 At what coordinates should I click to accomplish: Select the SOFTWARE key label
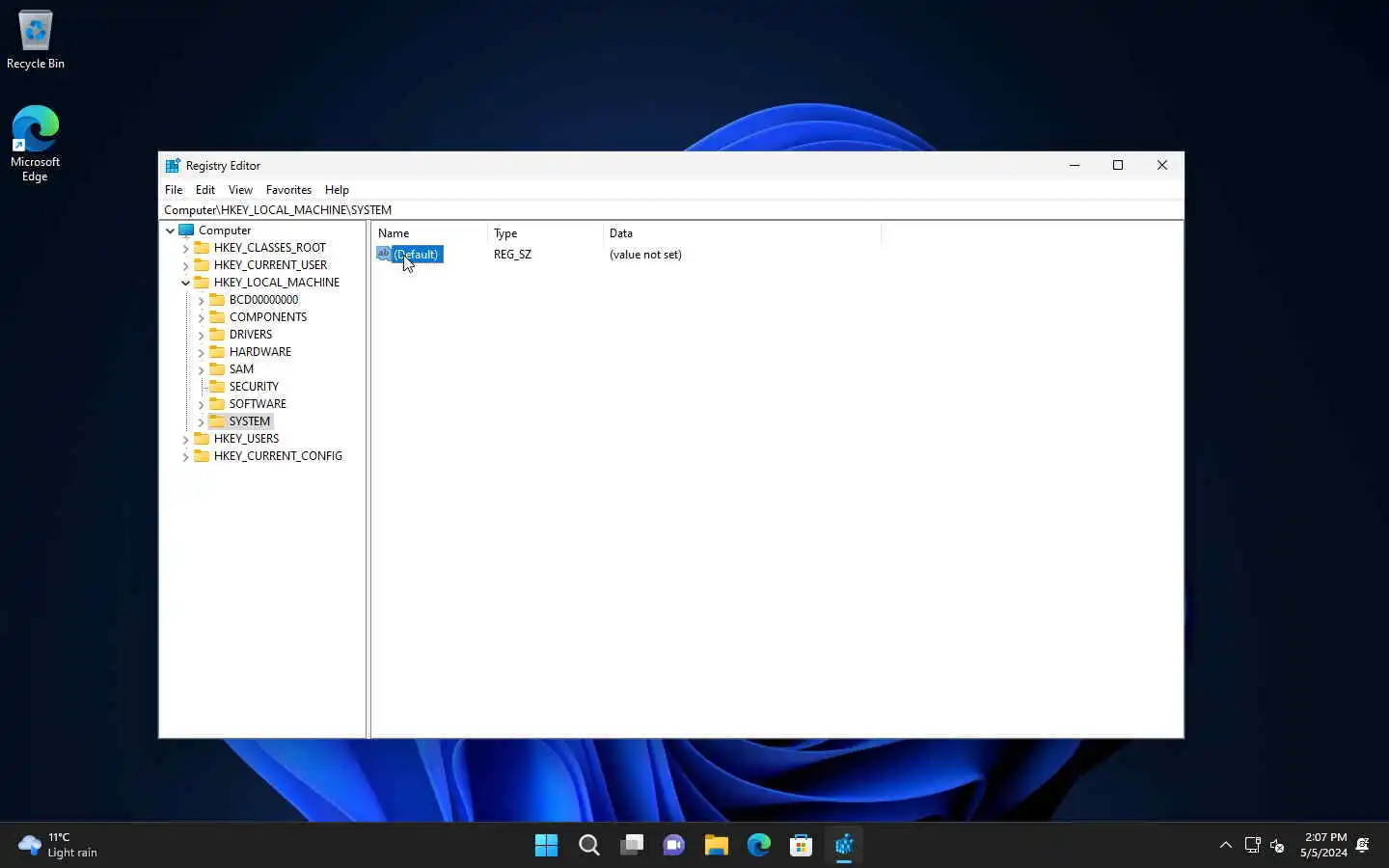258,404
